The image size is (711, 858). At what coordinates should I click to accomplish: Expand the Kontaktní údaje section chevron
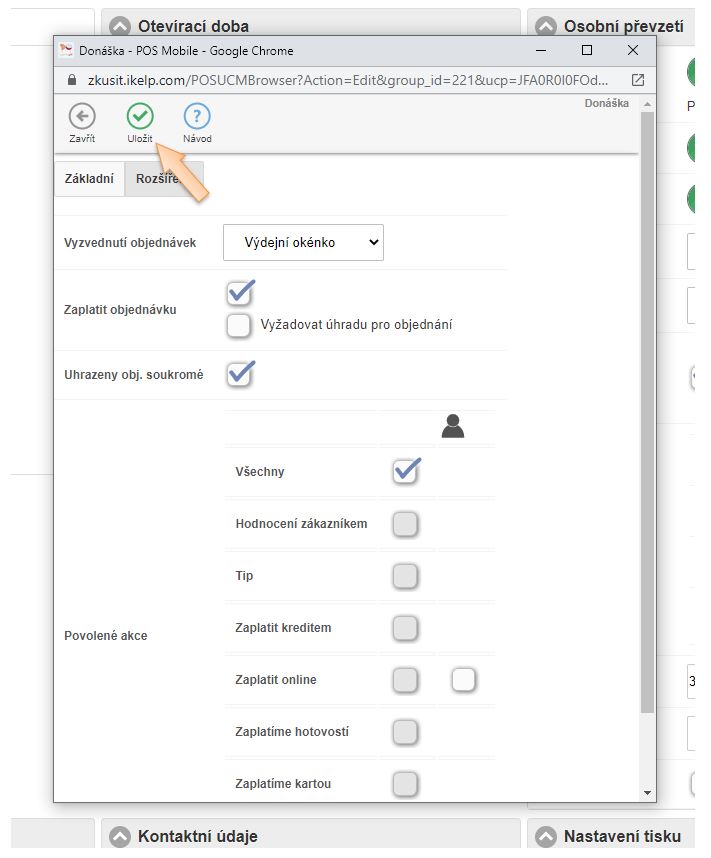[121, 836]
